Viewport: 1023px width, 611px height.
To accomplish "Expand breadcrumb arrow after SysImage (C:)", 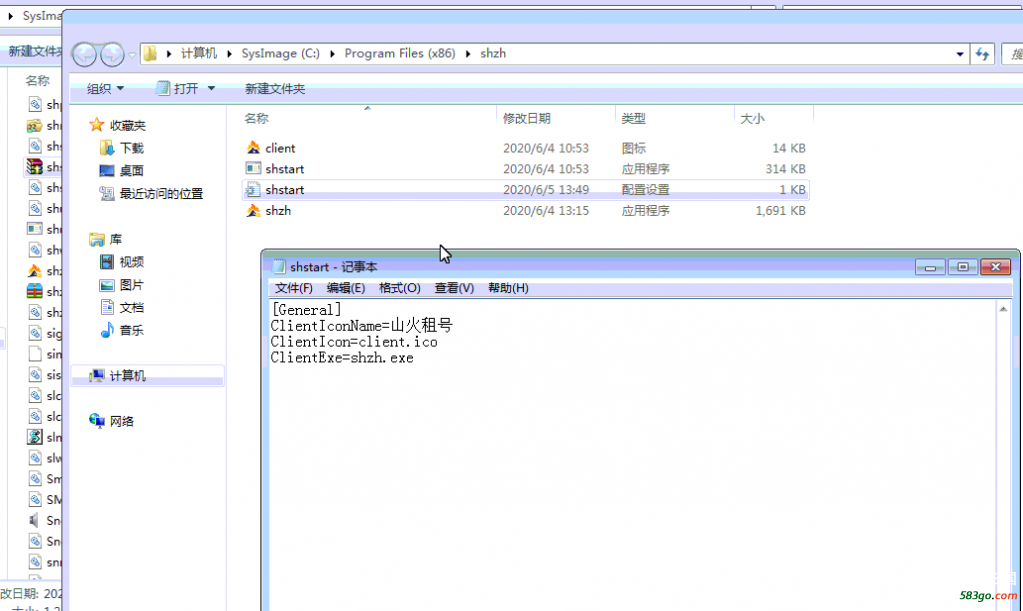I will pos(332,53).
